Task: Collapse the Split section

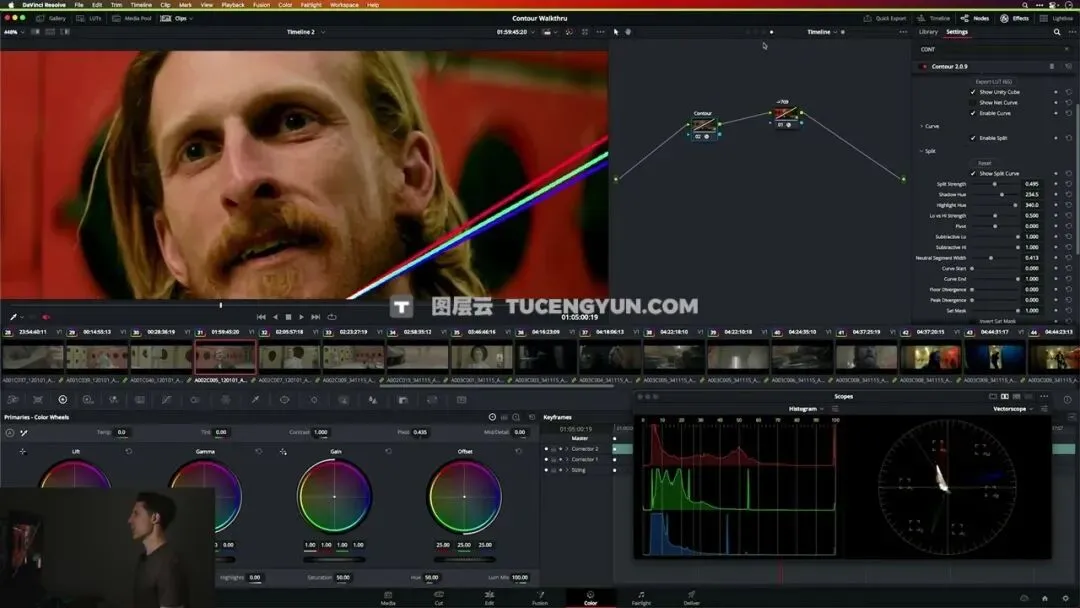Action: coord(922,151)
